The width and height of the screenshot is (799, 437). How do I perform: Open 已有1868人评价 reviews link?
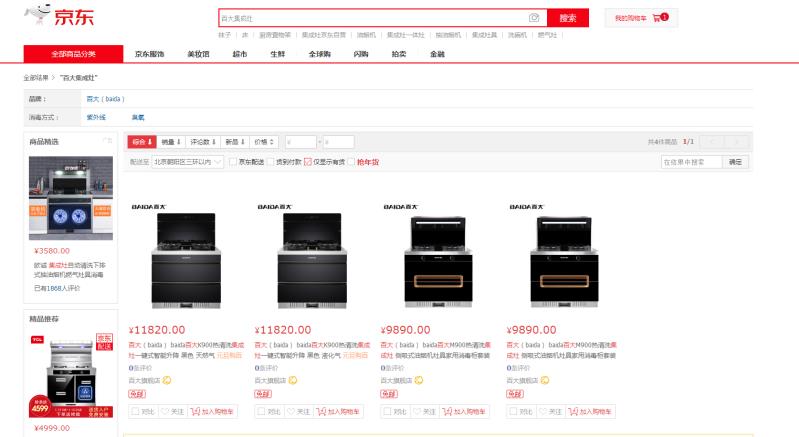coord(57,288)
